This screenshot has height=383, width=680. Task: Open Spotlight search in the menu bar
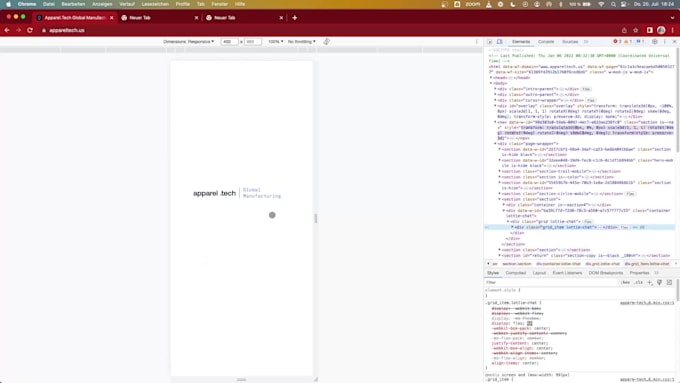click(x=613, y=4)
